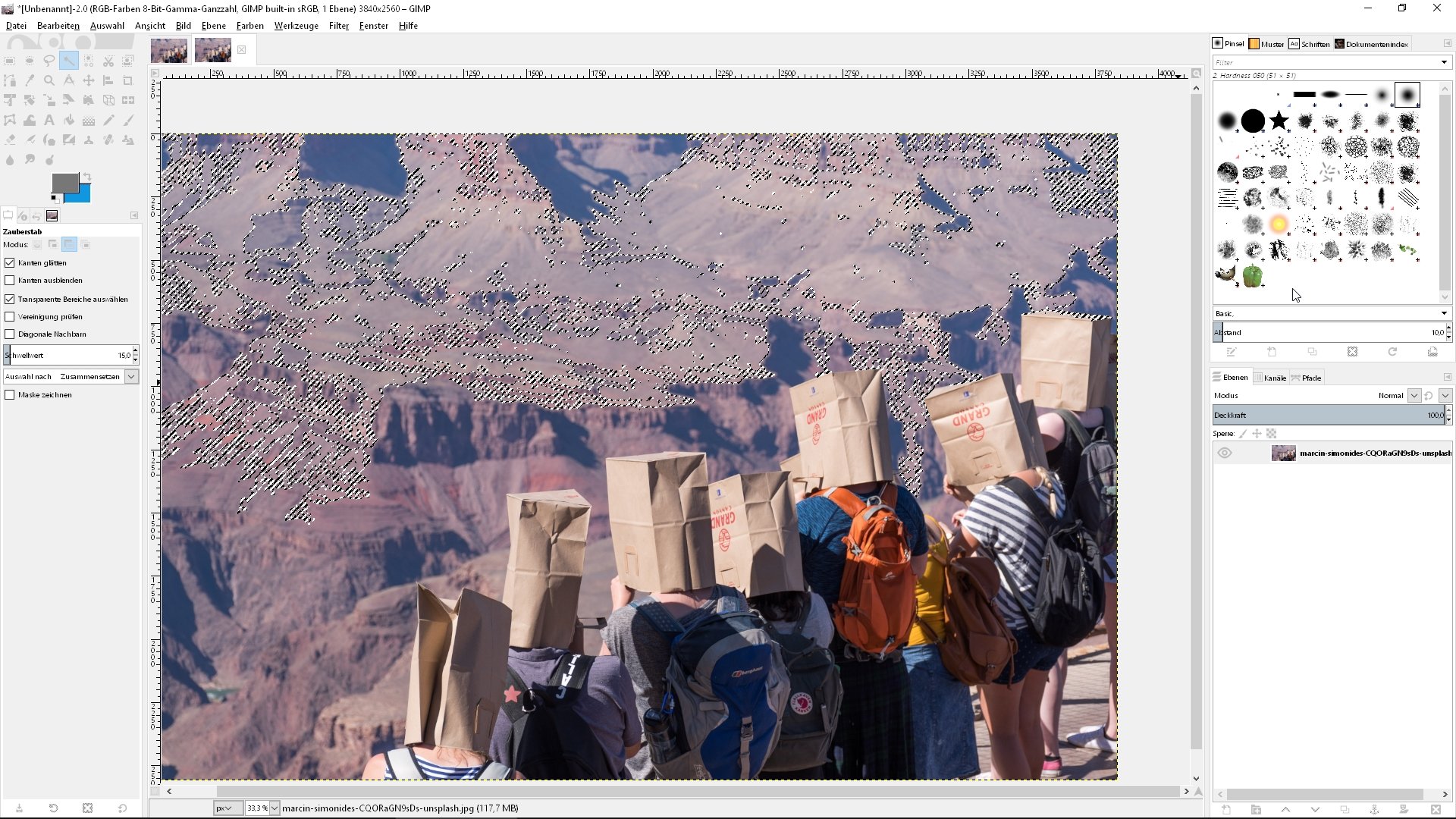Image resolution: width=1456 pixels, height=819 pixels.
Task: Select the Zoom magnifier tool
Action: 49,80
